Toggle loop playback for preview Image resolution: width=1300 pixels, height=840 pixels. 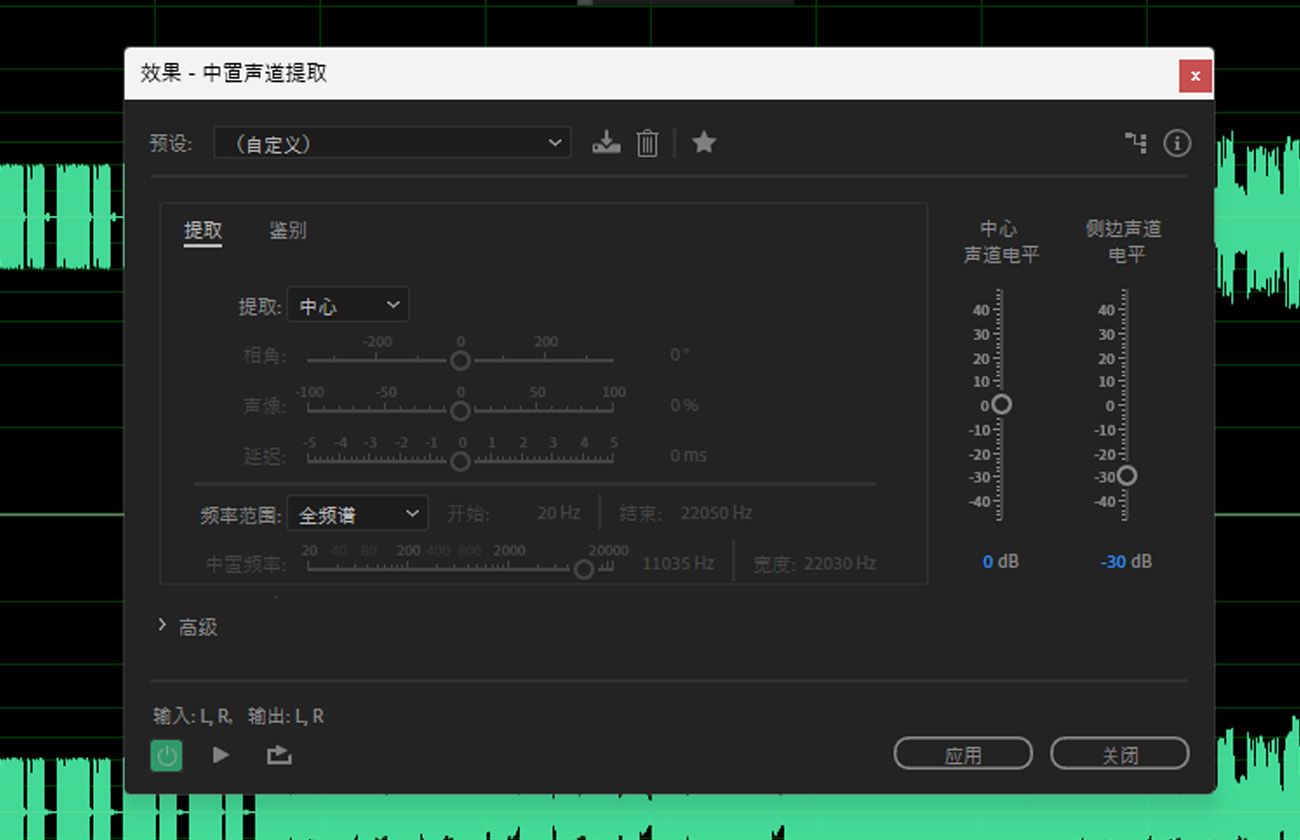[x=278, y=755]
